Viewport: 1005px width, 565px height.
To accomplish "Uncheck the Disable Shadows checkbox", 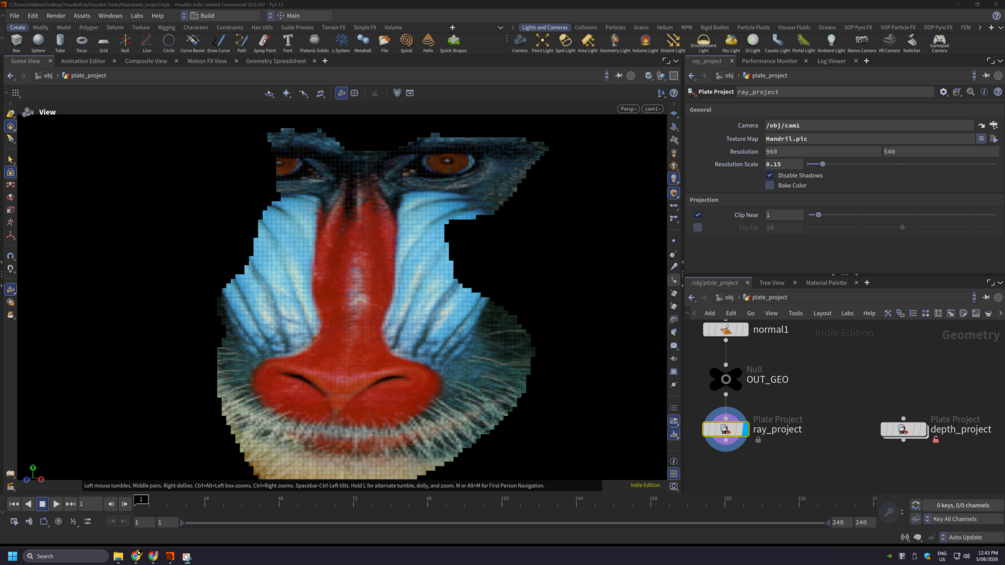I will tap(770, 175).
